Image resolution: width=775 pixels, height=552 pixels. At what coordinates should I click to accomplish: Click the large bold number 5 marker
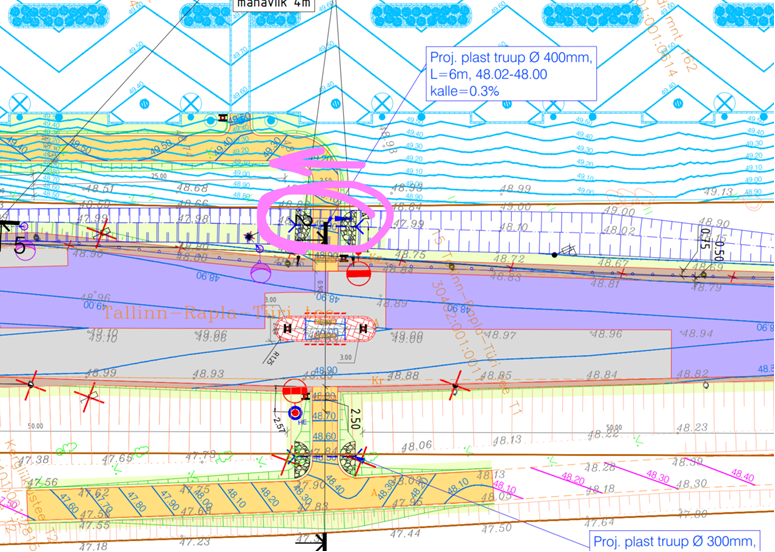[18, 246]
